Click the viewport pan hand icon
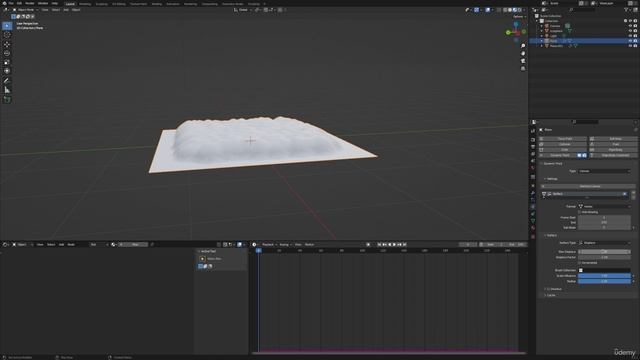This screenshot has height=360, width=640. [523, 53]
